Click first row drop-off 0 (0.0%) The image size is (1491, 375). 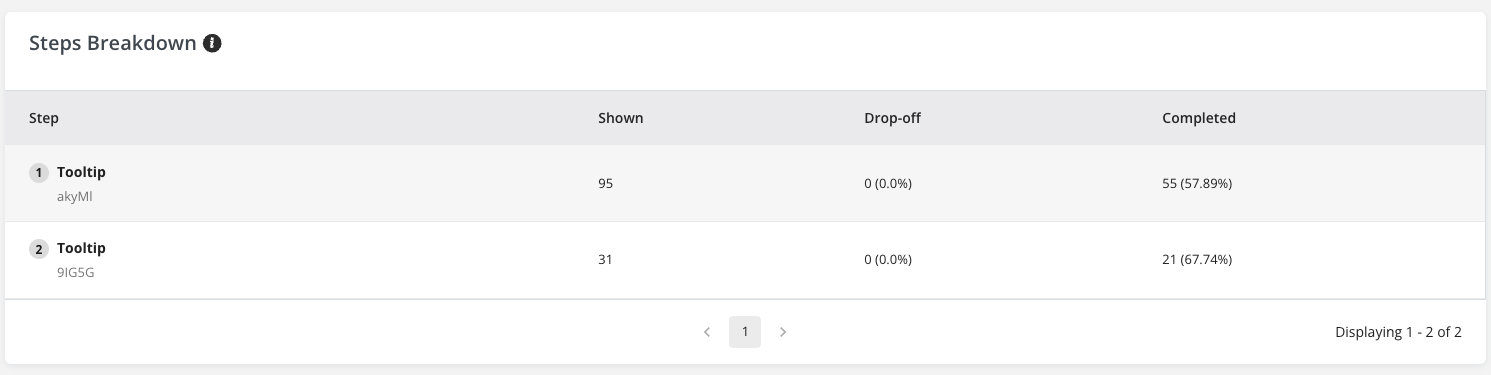pyautogui.click(x=888, y=184)
